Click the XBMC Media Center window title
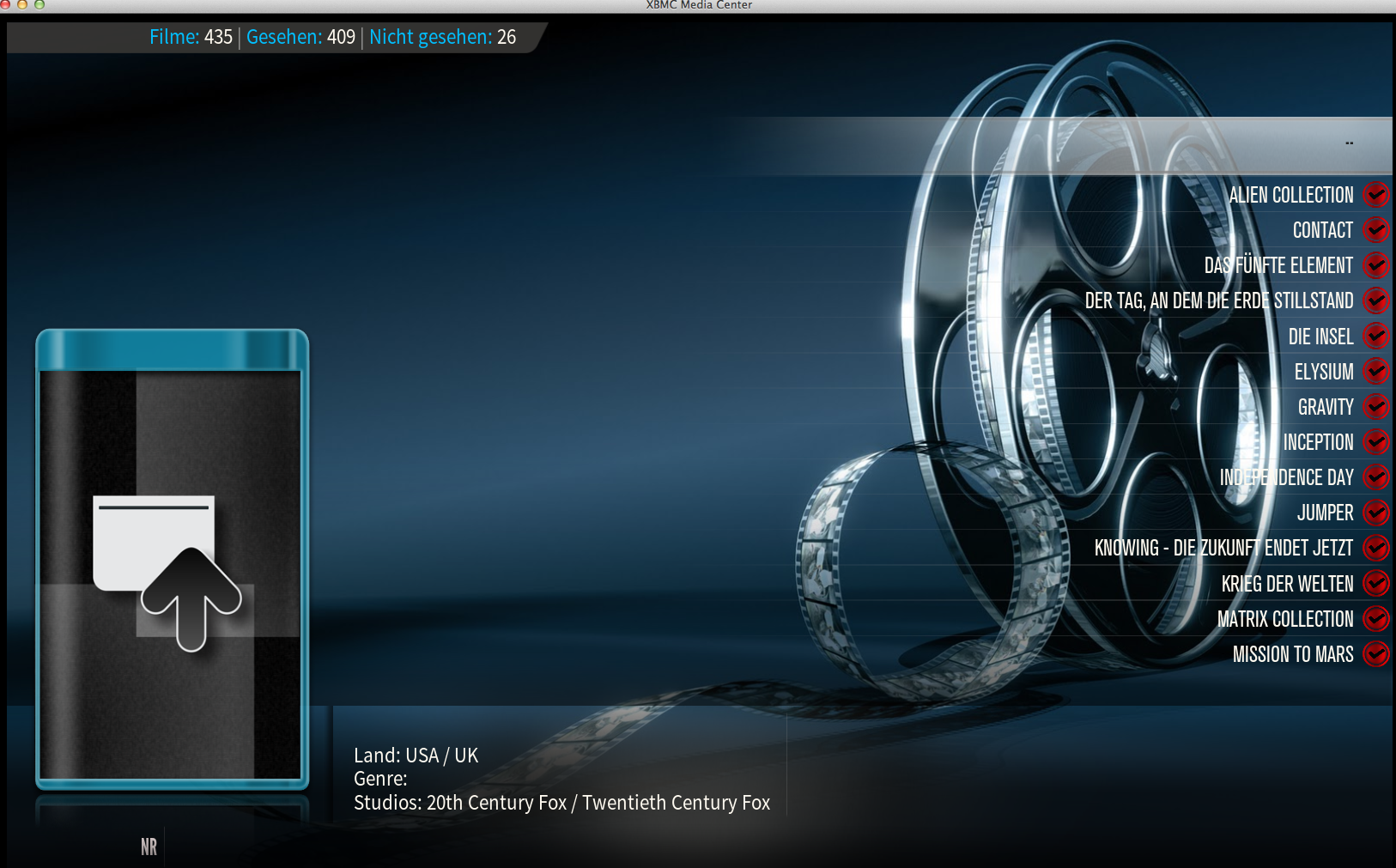This screenshot has width=1396, height=868. pyautogui.click(x=699, y=5)
